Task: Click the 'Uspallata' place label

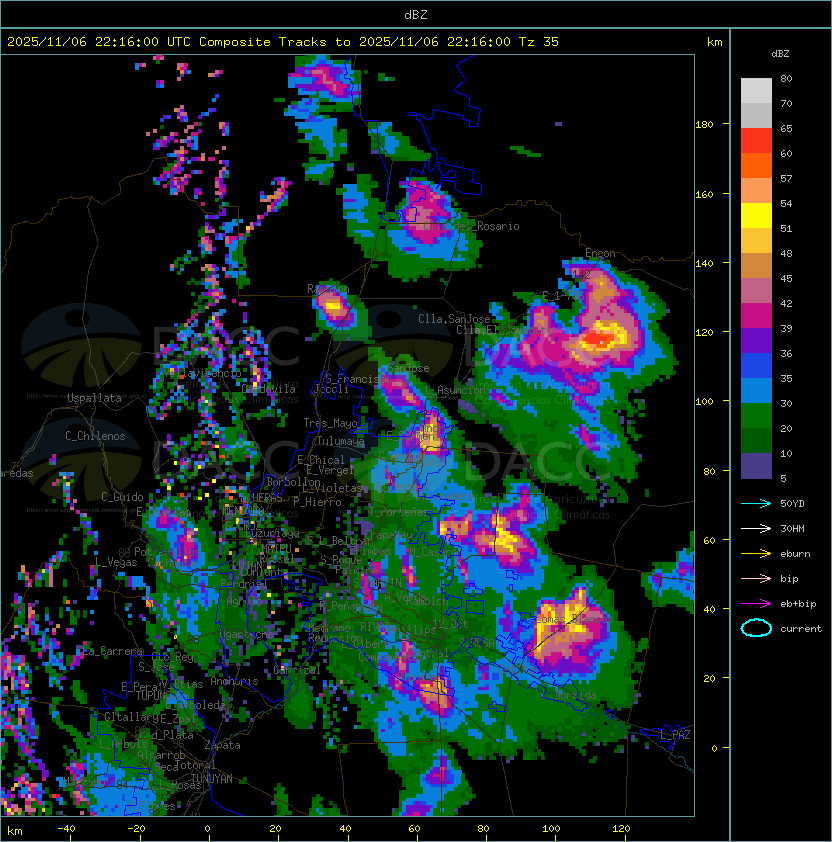Action: [x=94, y=398]
